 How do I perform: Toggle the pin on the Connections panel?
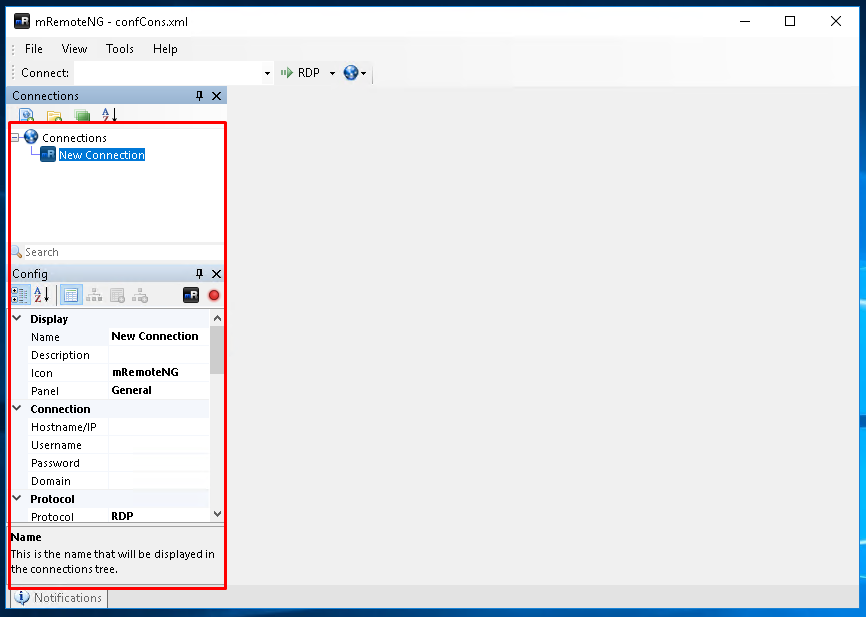coord(198,95)
